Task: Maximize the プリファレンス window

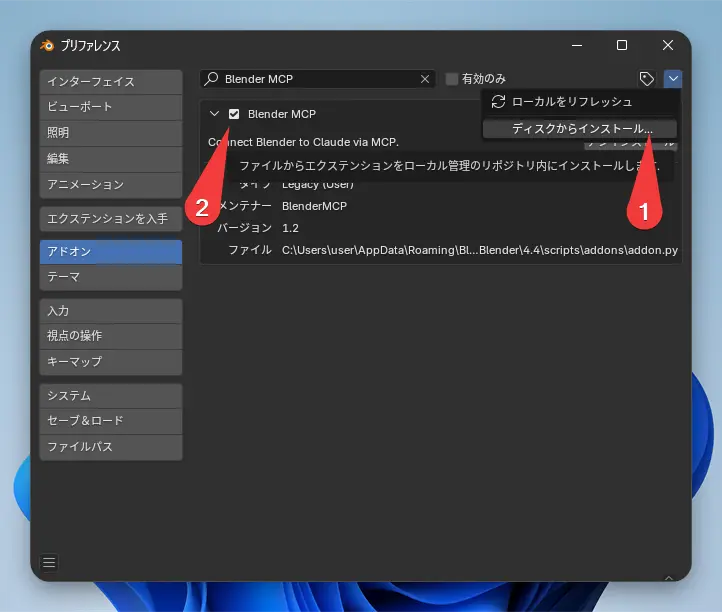Action: (x=622, y=45)
